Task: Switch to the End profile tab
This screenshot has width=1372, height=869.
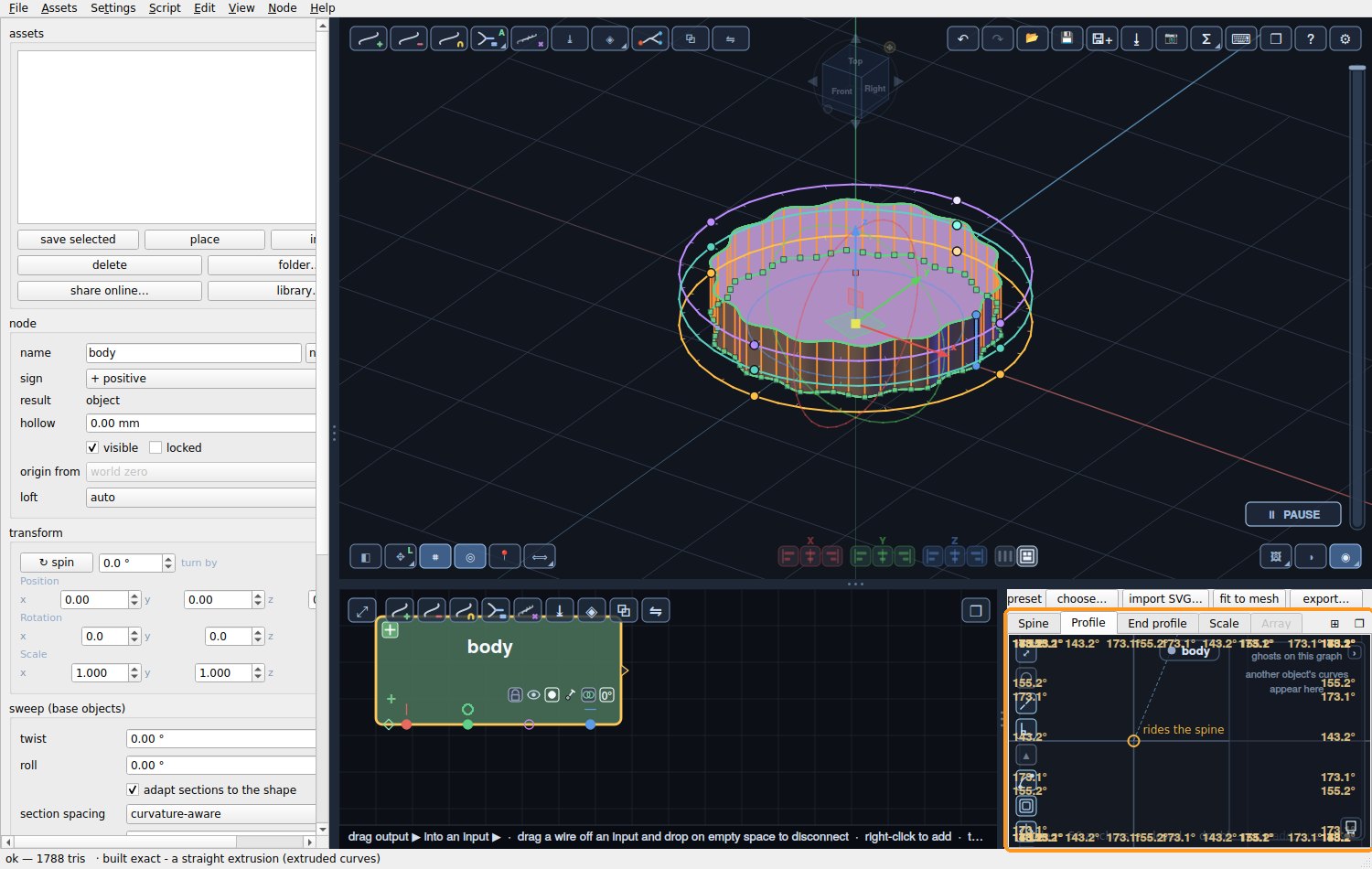Action: click(1157, 623)
